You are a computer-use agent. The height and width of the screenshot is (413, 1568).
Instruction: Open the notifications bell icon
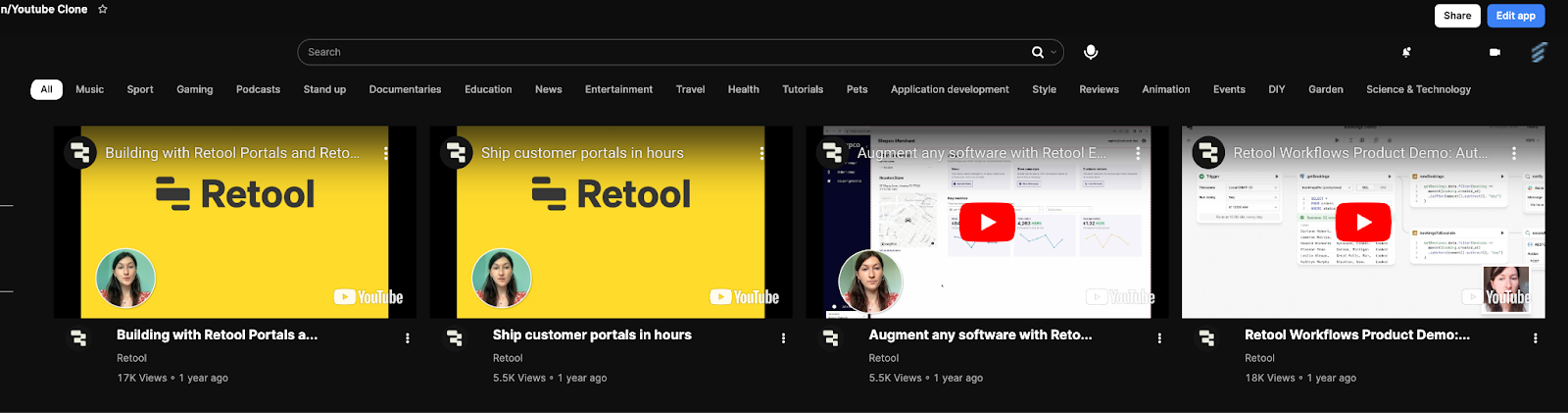pos(1406,52)
